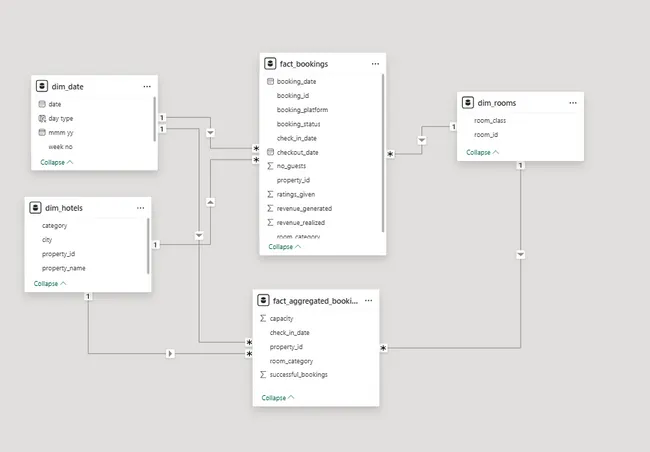Select the booking_status field
The height and width of the screenshot is (452, 650).
click(x=298, y=124)
